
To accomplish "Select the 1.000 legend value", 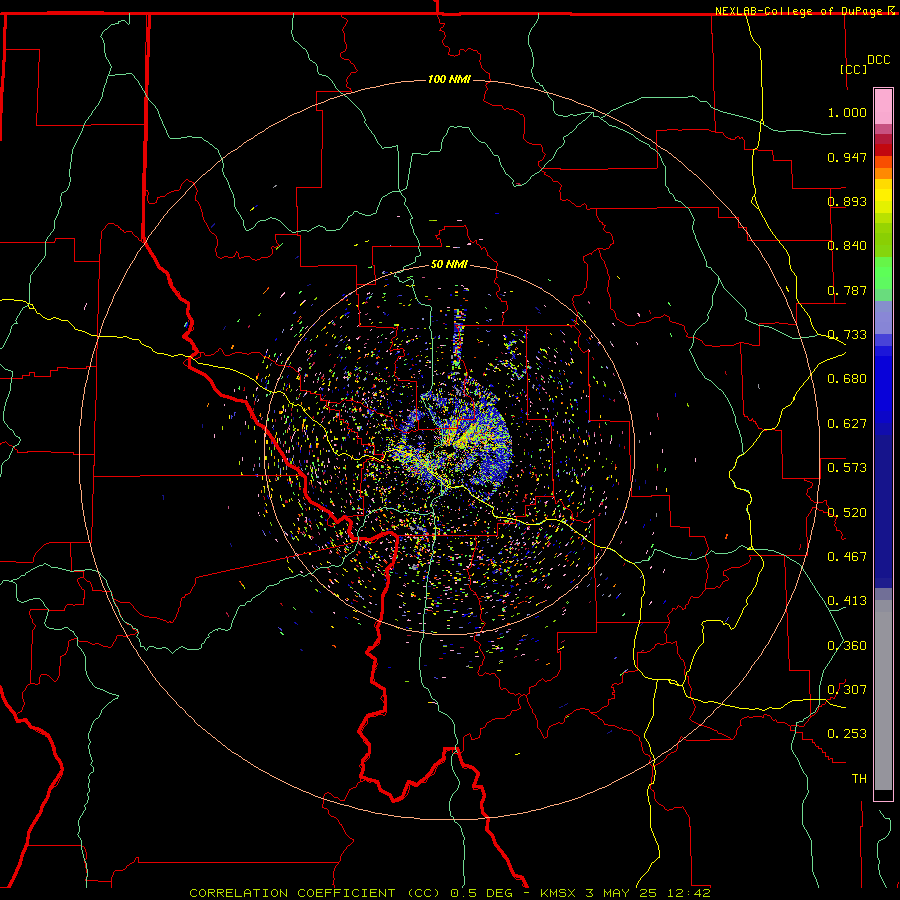I will point(847,112).
